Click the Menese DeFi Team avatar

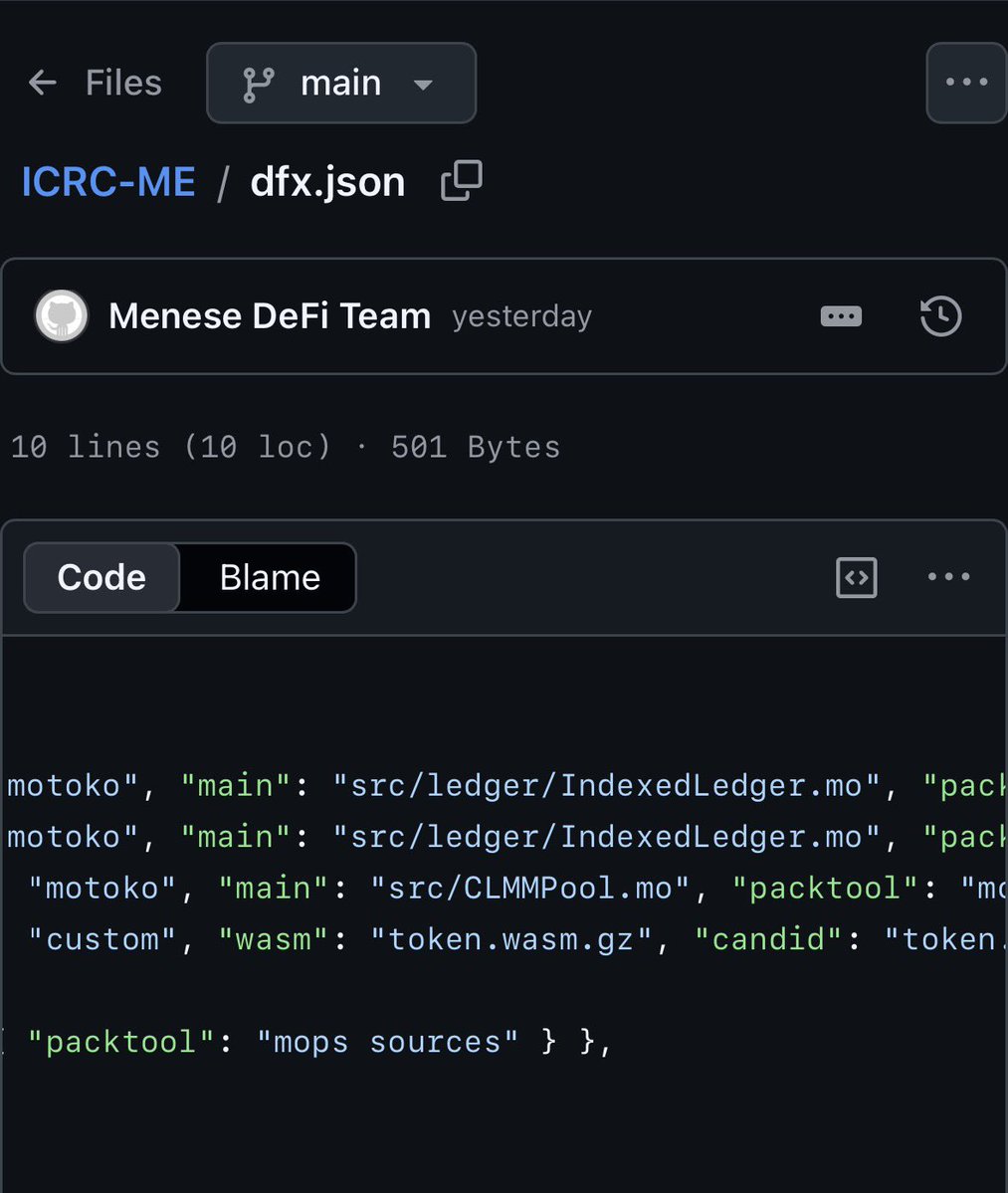tap(62, 316)
